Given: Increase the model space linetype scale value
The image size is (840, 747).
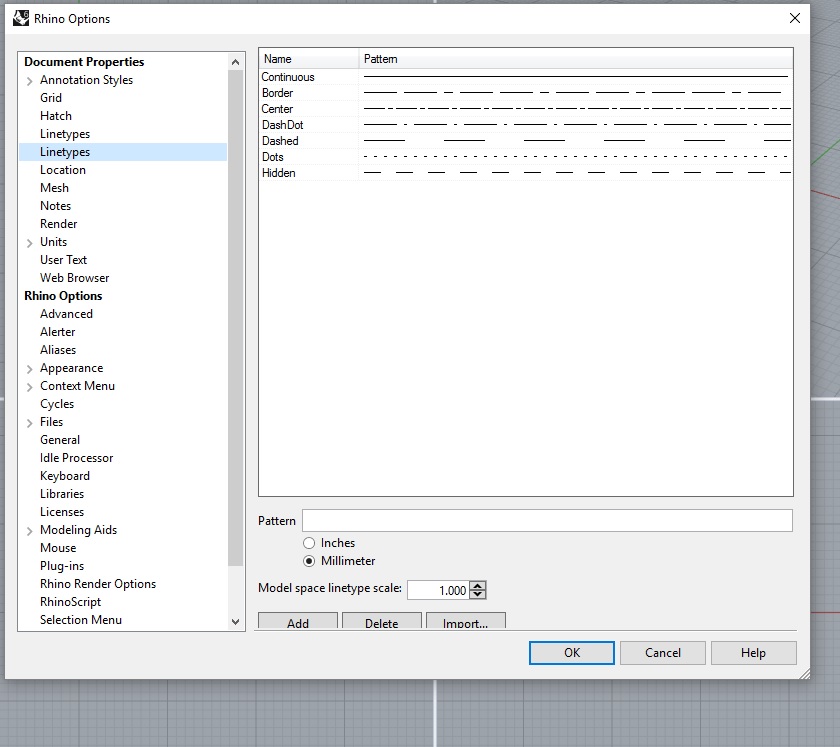Looking at the screenshot, I should 478,586.
